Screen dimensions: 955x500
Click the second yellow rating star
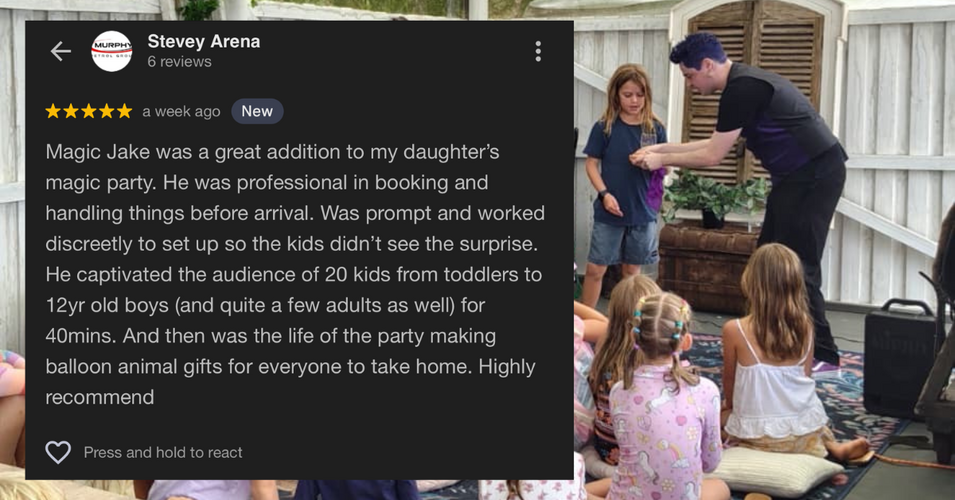pos(71,111)
